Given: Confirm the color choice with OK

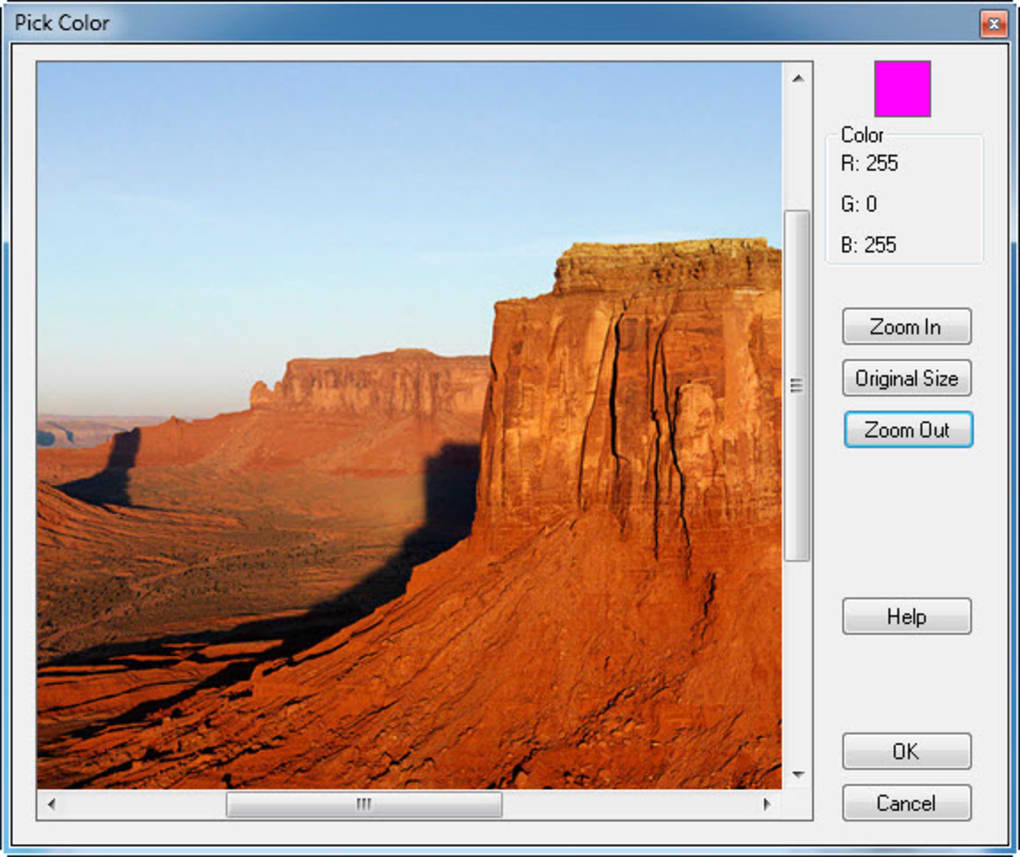Looking at the screenshot, I should click(906, 751).
